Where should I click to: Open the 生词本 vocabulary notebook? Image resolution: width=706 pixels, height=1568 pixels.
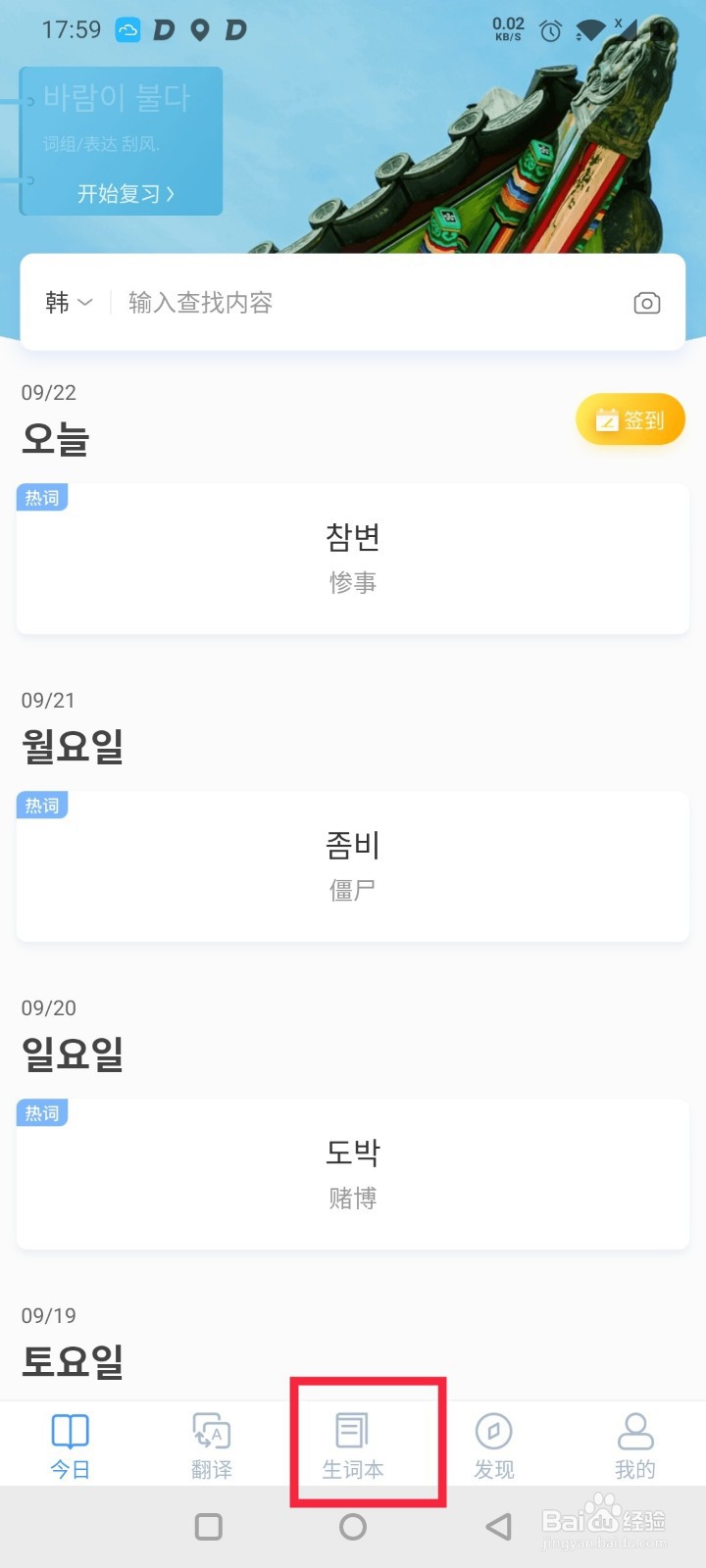click(353, 1445)
